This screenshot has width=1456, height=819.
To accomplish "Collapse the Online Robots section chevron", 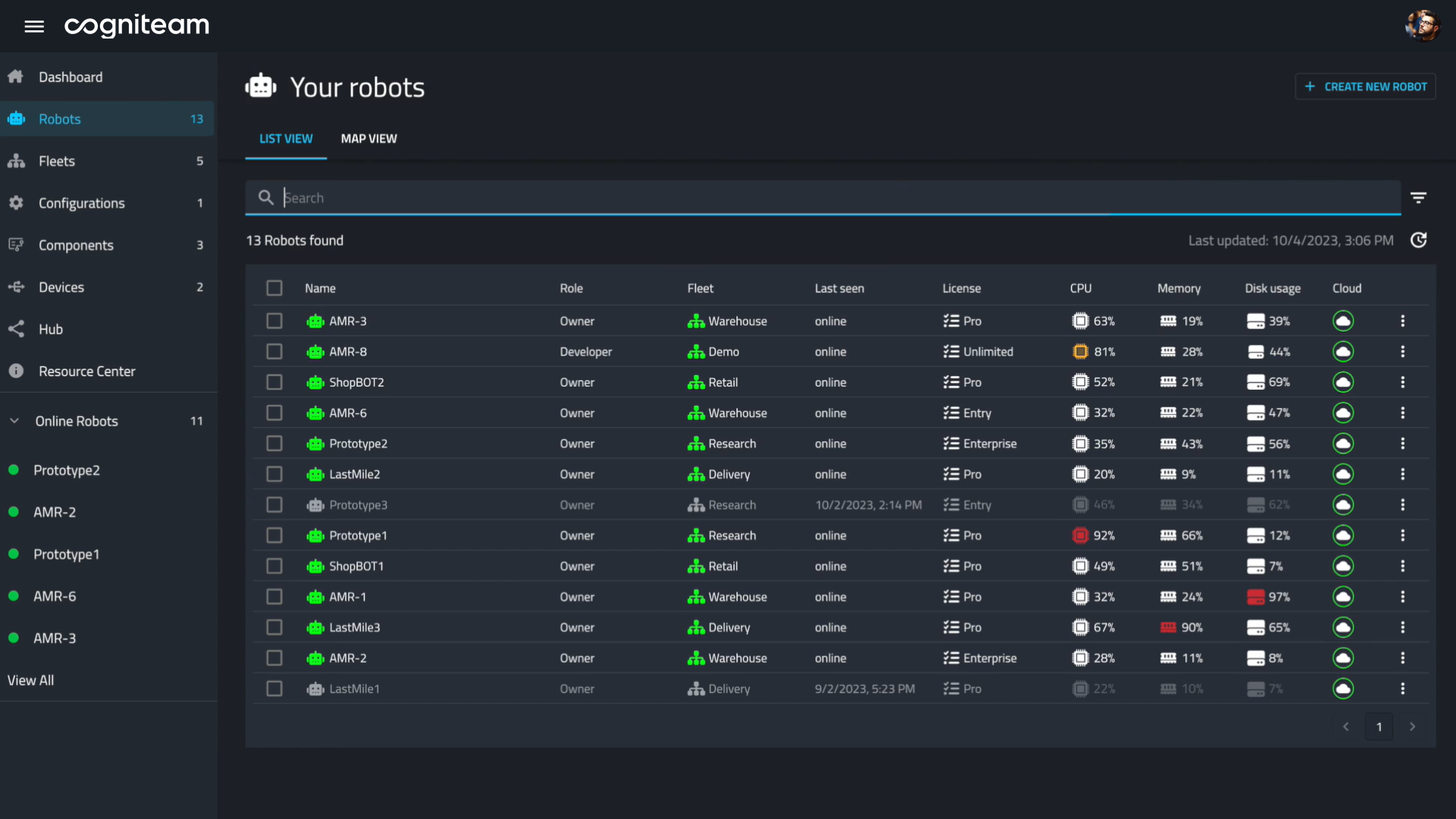I will pyautogui.click(x=14, y=421).
